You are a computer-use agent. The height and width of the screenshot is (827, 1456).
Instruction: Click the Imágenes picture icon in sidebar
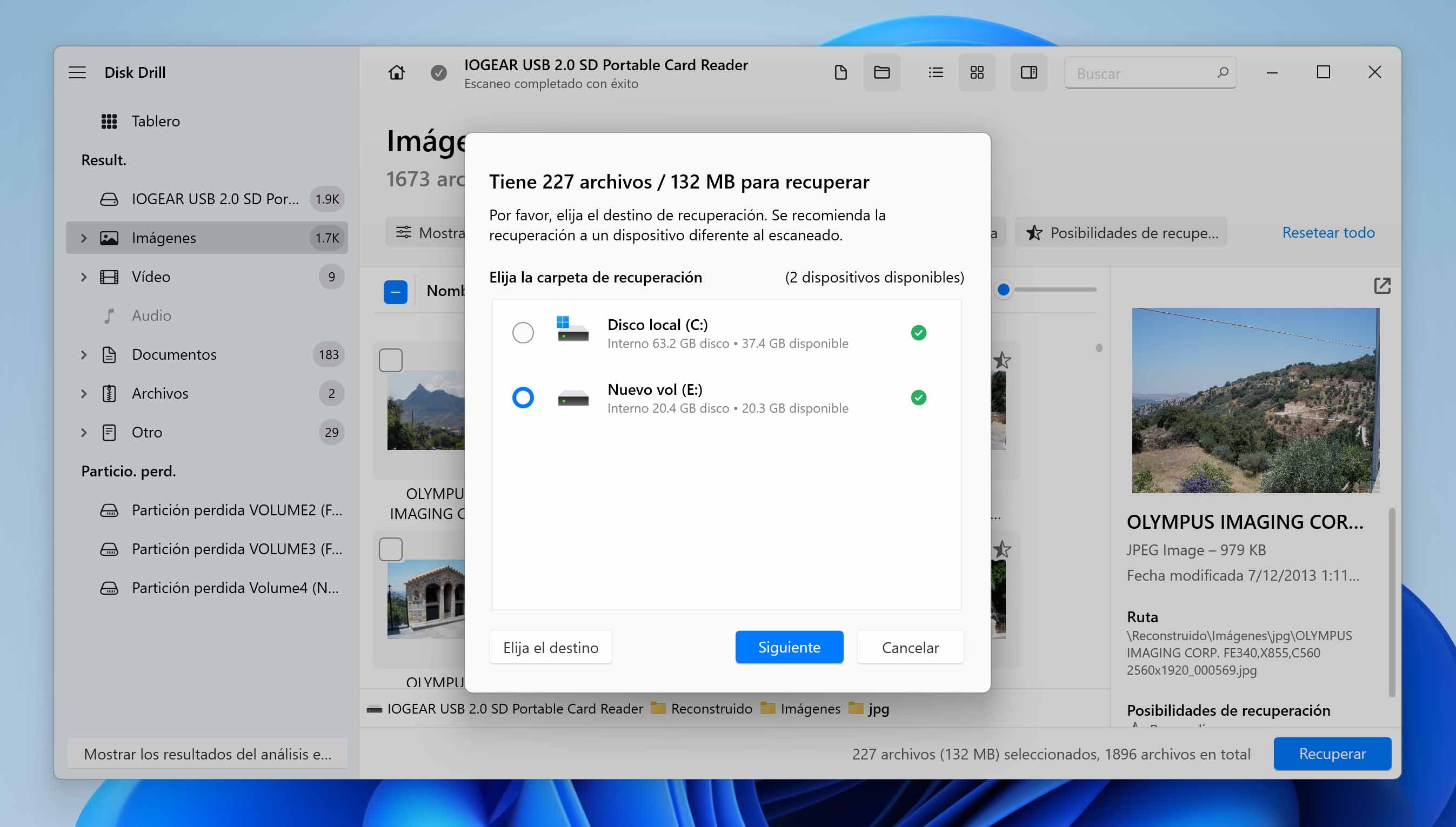(109, 238)
